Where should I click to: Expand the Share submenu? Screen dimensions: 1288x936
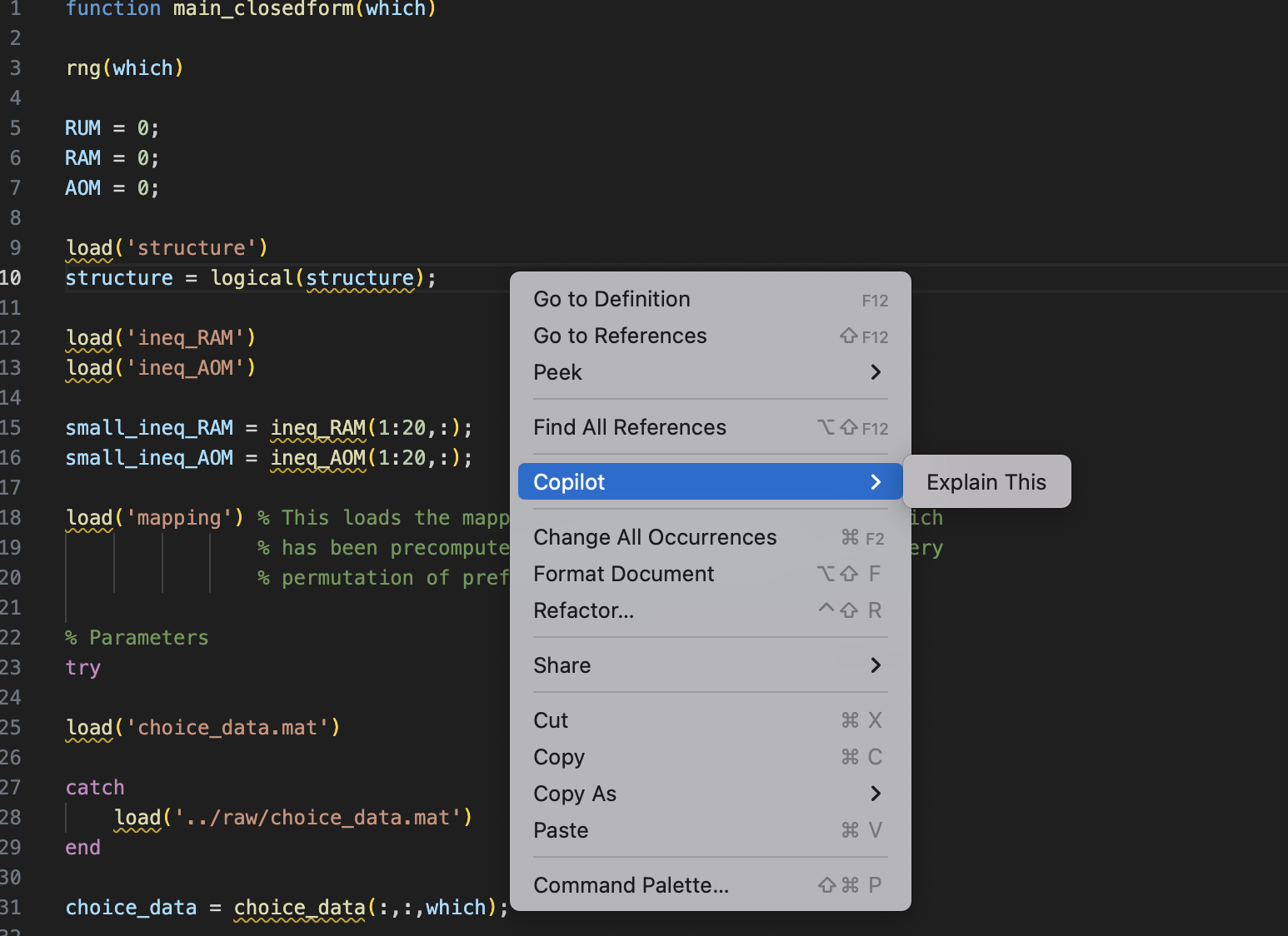coord(562,665)
